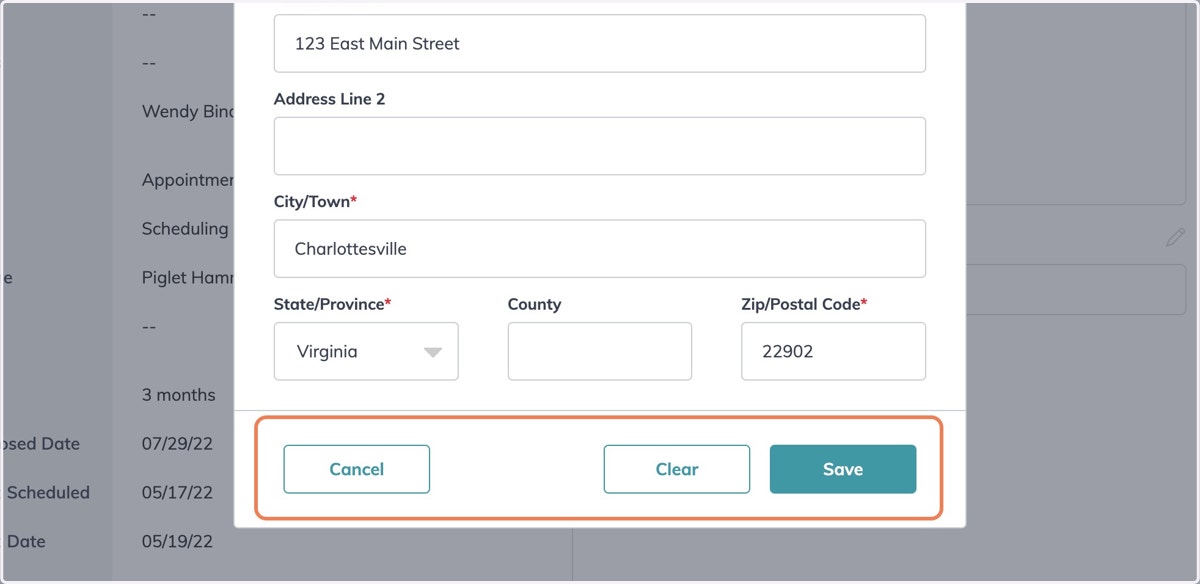The image size is (1200, 584).
Task: Click the Scheduling text in background
Action: (187, 229)
